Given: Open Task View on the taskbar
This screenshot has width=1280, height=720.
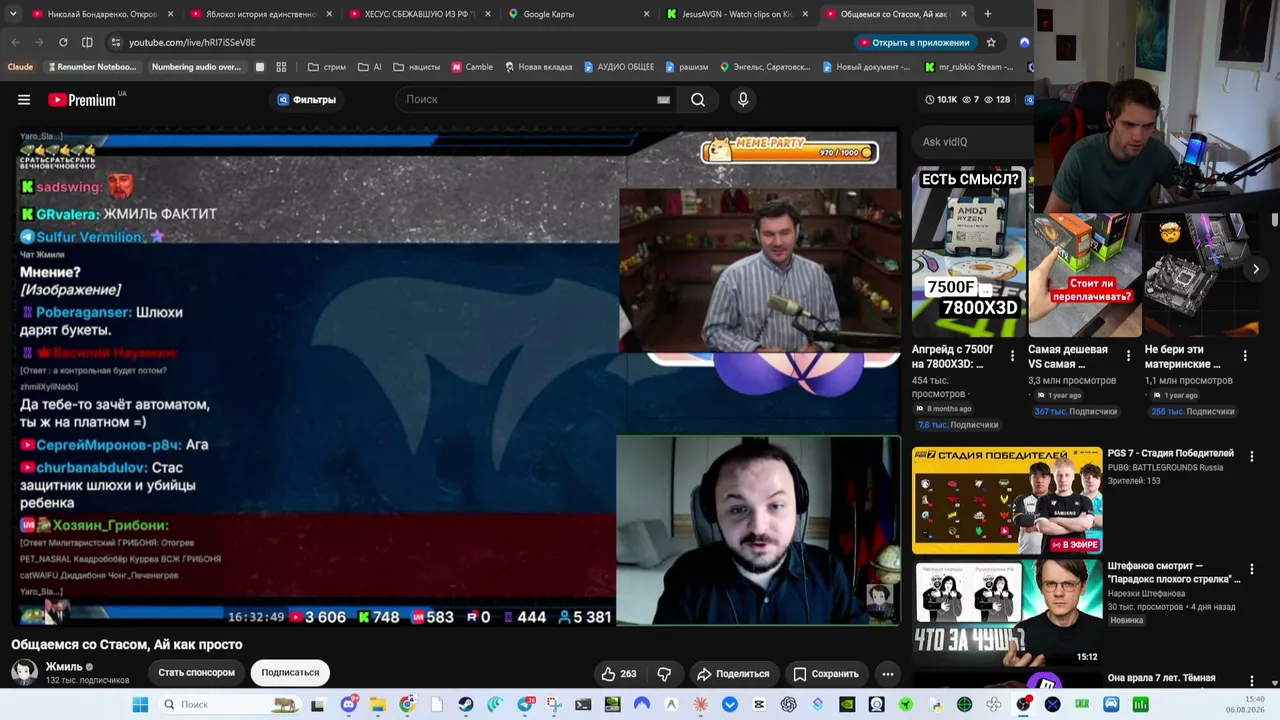Looking at the screenshot, I should pos(317,705).
